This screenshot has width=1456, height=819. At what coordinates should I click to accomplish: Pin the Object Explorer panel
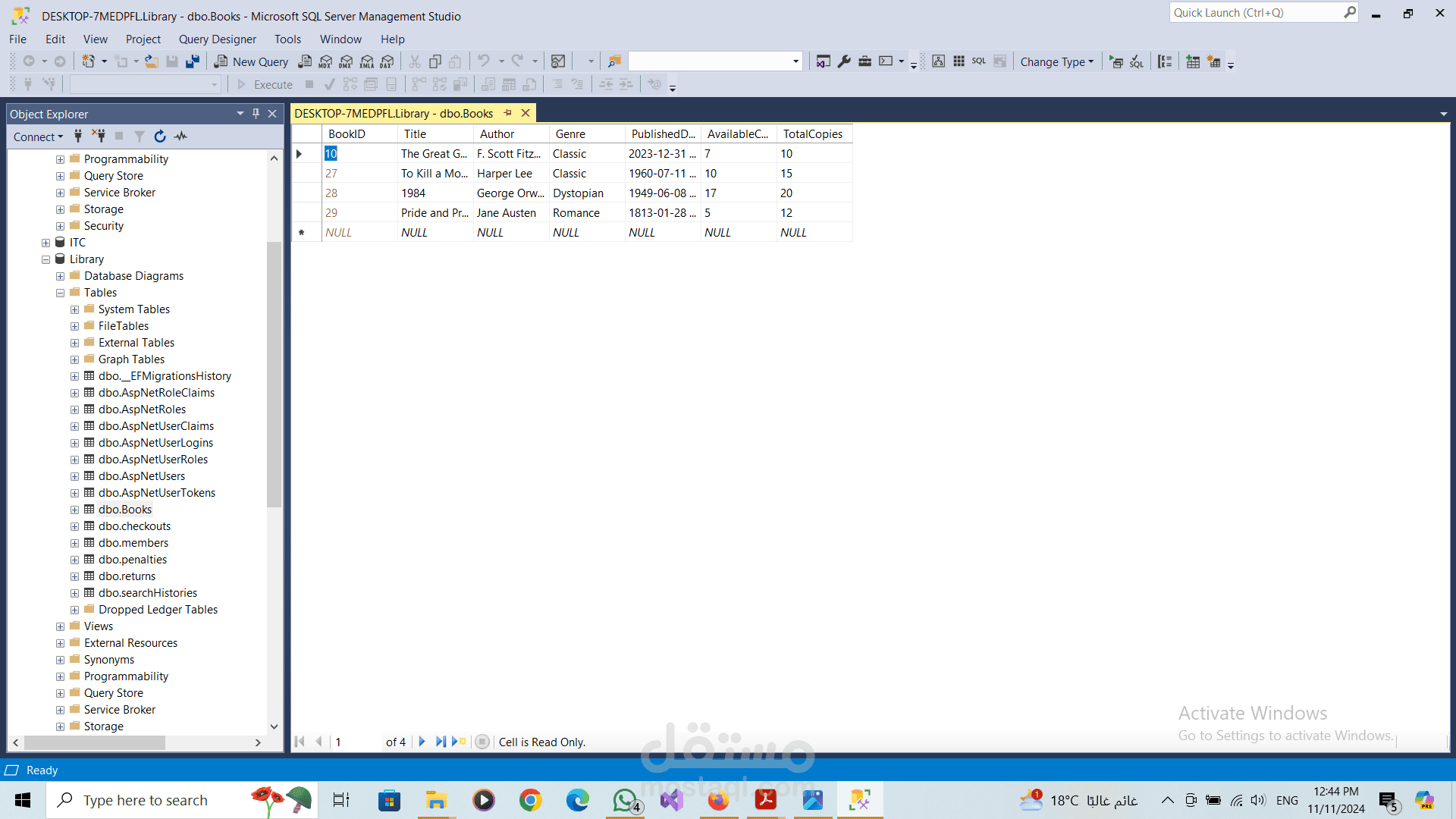pyautogui.click(x=256, y=114)
